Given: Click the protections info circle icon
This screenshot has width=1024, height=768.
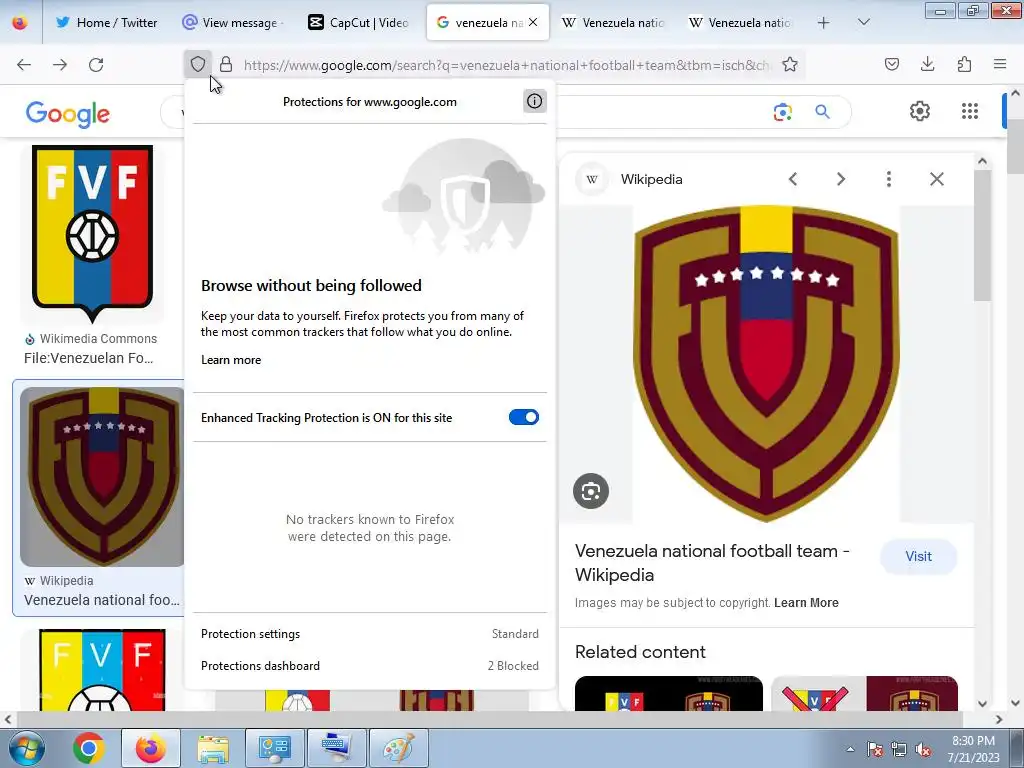Looking at the screenshot, I should click(x=535, y=101).
